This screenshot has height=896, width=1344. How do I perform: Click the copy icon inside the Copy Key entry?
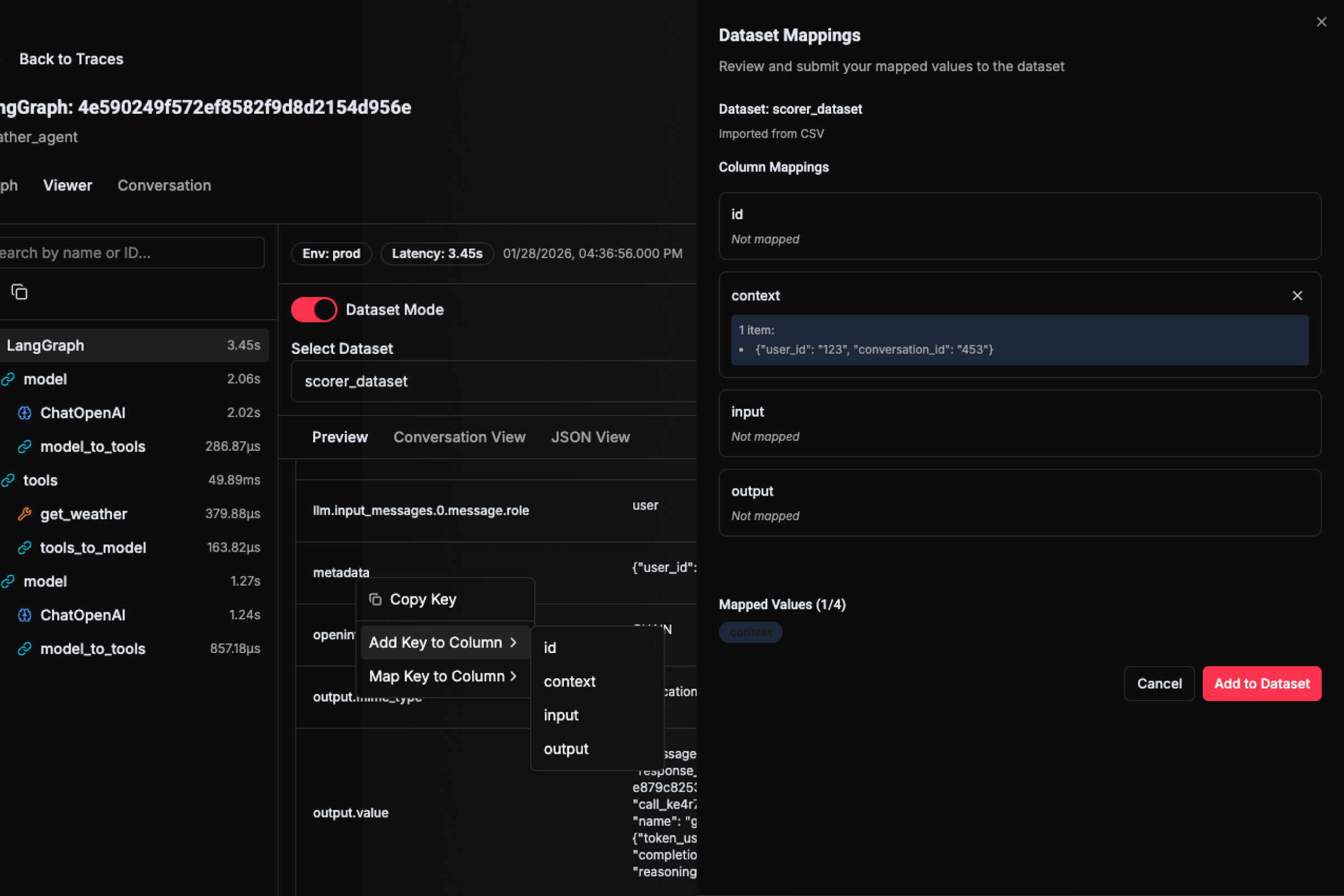coord(375,599)
